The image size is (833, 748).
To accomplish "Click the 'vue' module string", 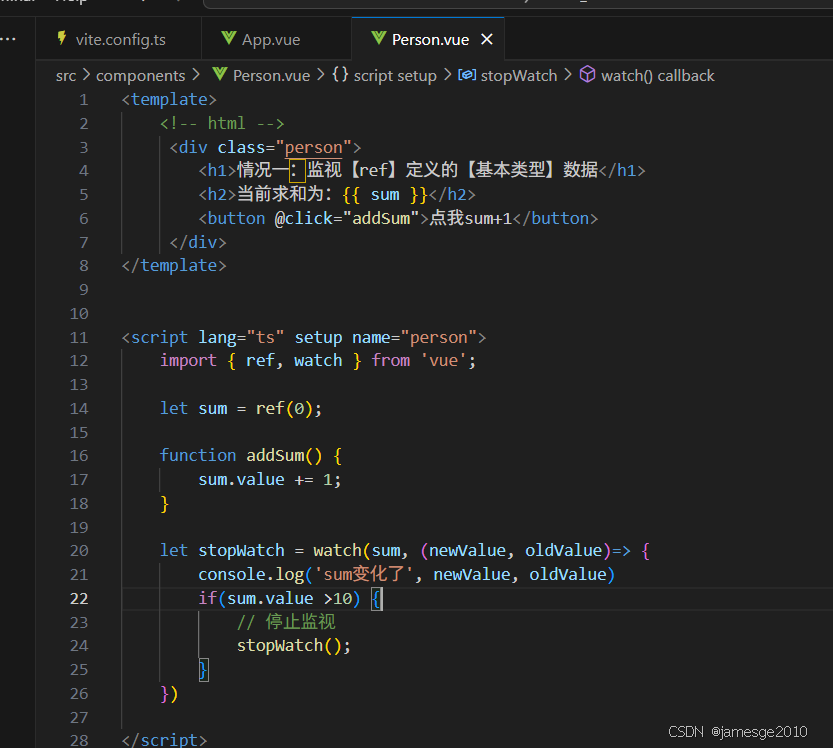I will click(x=444, y=361).
